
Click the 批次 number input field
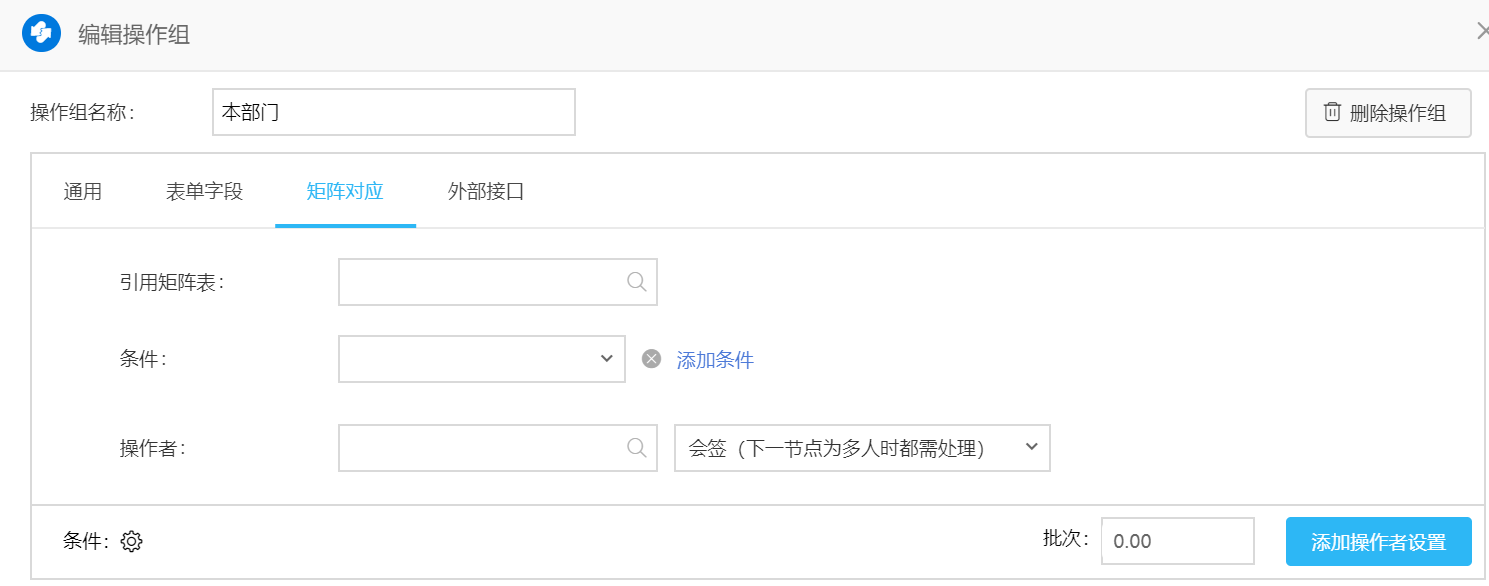(1177, 541)
